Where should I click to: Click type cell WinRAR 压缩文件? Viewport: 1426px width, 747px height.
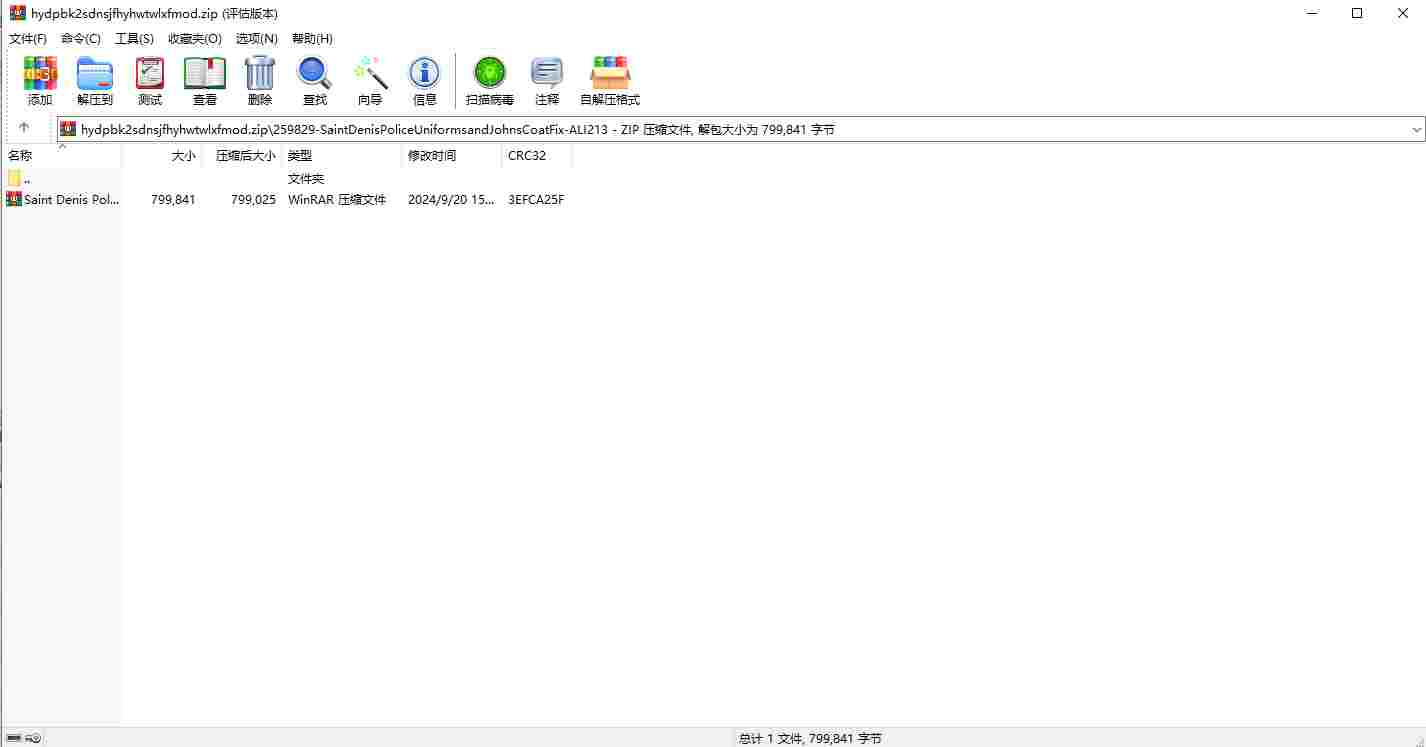click(337, 199)
